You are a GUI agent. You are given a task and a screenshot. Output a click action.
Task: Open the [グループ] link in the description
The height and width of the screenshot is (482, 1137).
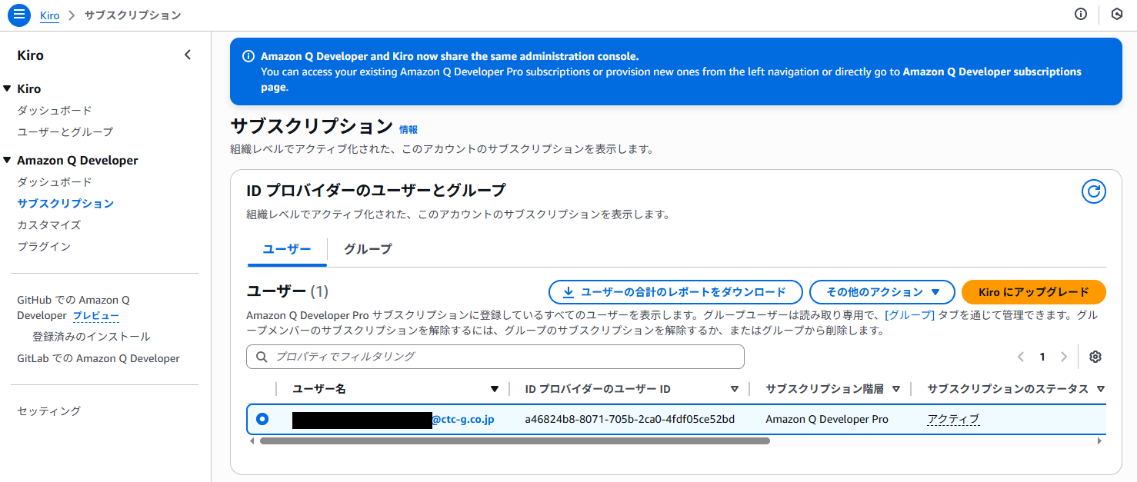click(x=910, y=315)
